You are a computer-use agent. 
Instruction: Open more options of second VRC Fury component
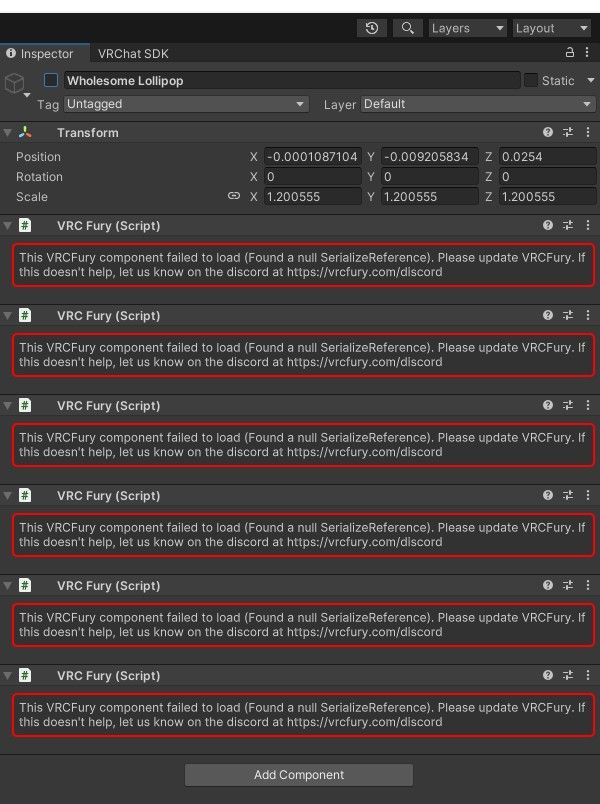tap(588, 315)
